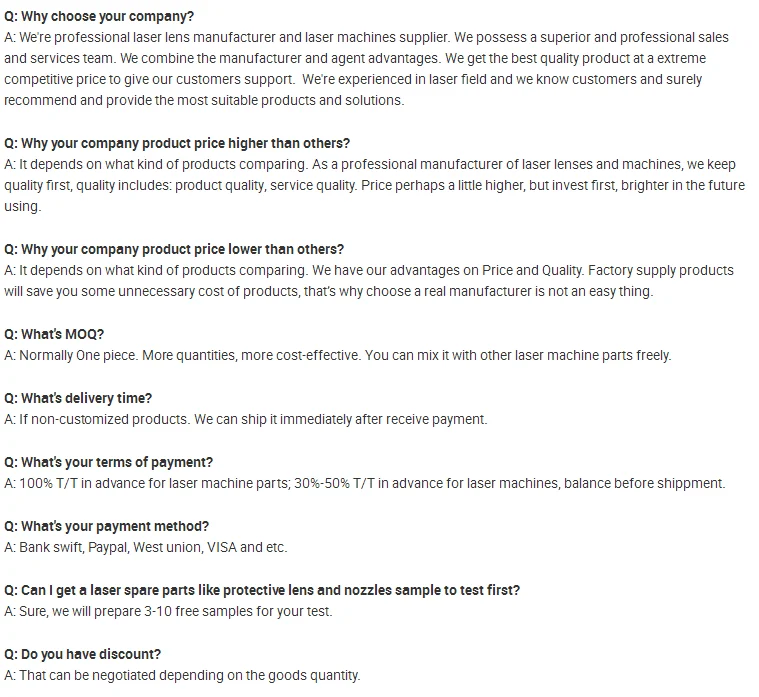
Task: Click the "100% T/T in advance" answer
Action: click(364, 483)
